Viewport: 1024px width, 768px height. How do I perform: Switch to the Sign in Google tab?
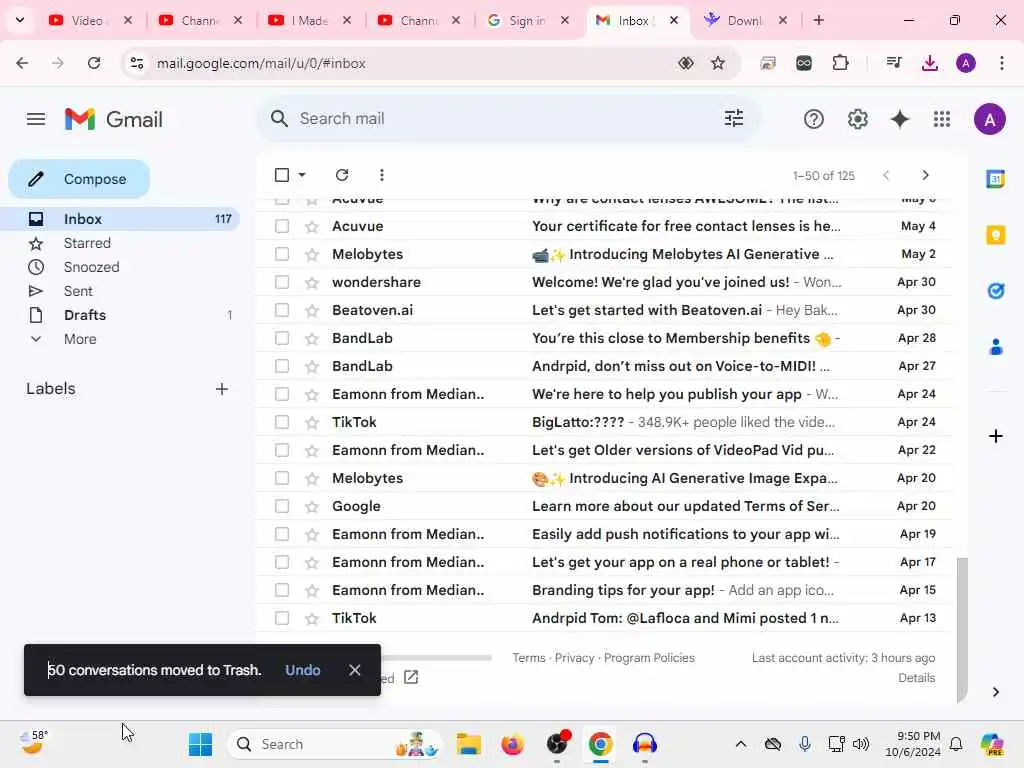[x=528, y=20]
